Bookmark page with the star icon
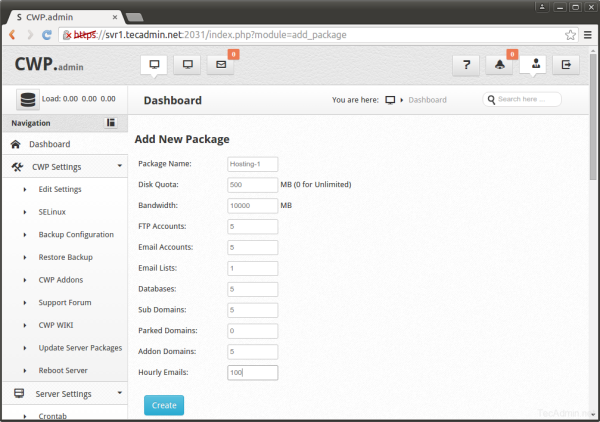600x422 pixels. pos(570,34)
